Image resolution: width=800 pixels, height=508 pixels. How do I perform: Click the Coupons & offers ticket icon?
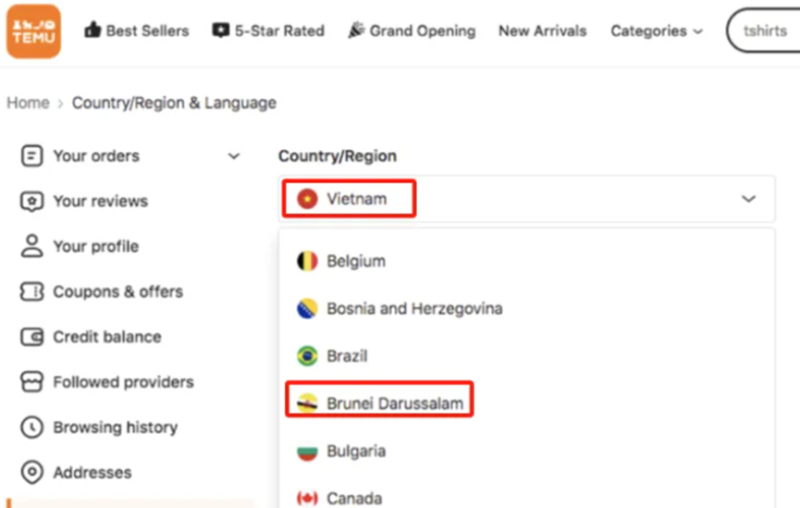pos(33,292)
